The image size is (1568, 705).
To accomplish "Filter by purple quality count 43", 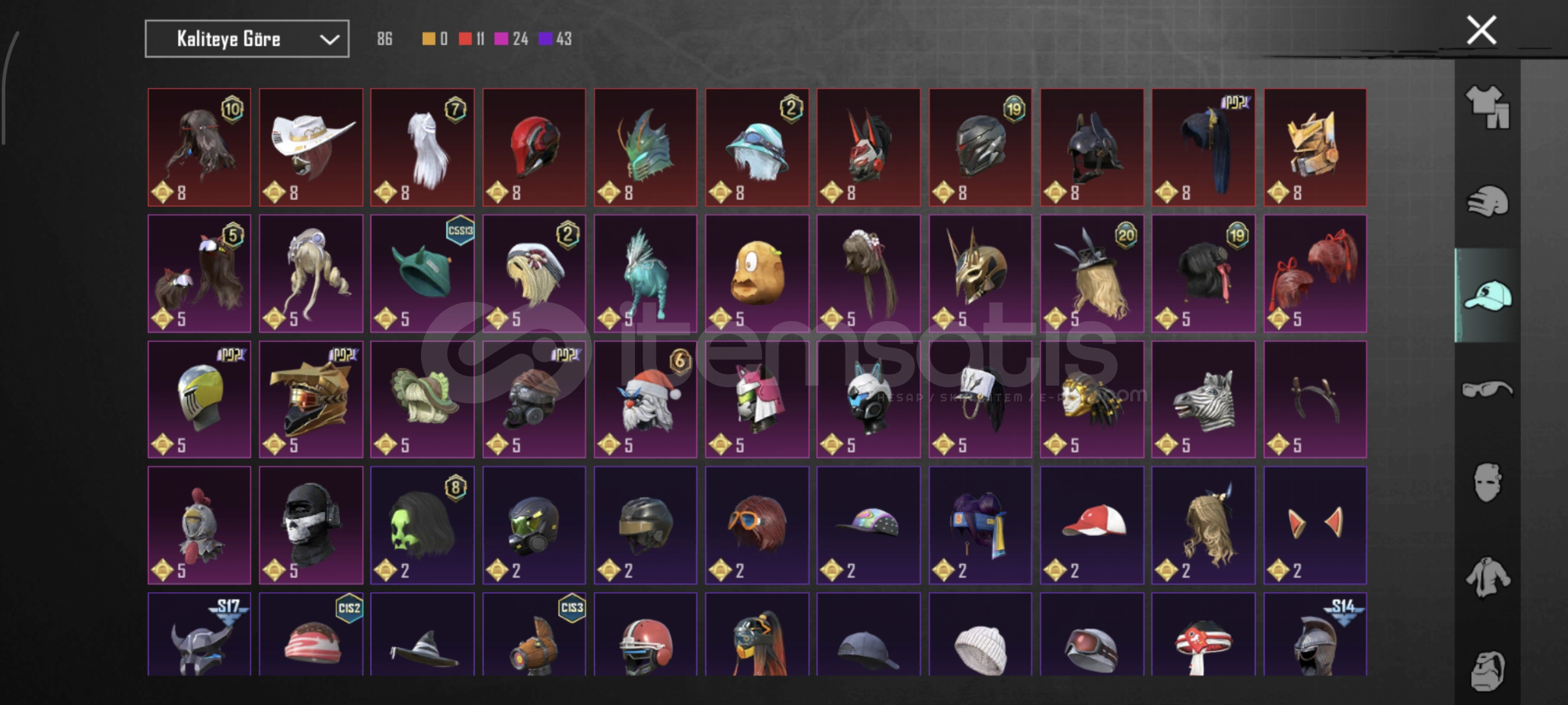I will (555, 39).
